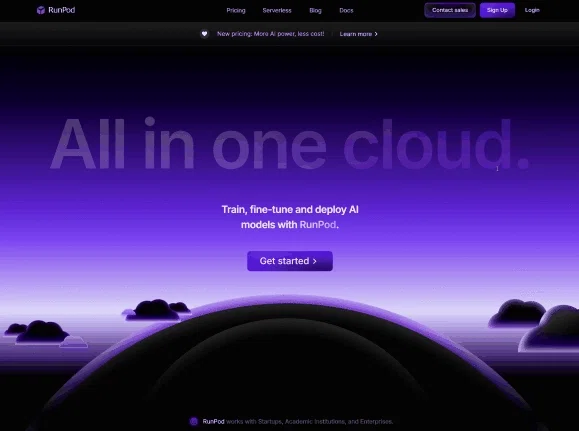Click the RunPod wordmark in the header
579x431 pixels.
coord(62,10)
